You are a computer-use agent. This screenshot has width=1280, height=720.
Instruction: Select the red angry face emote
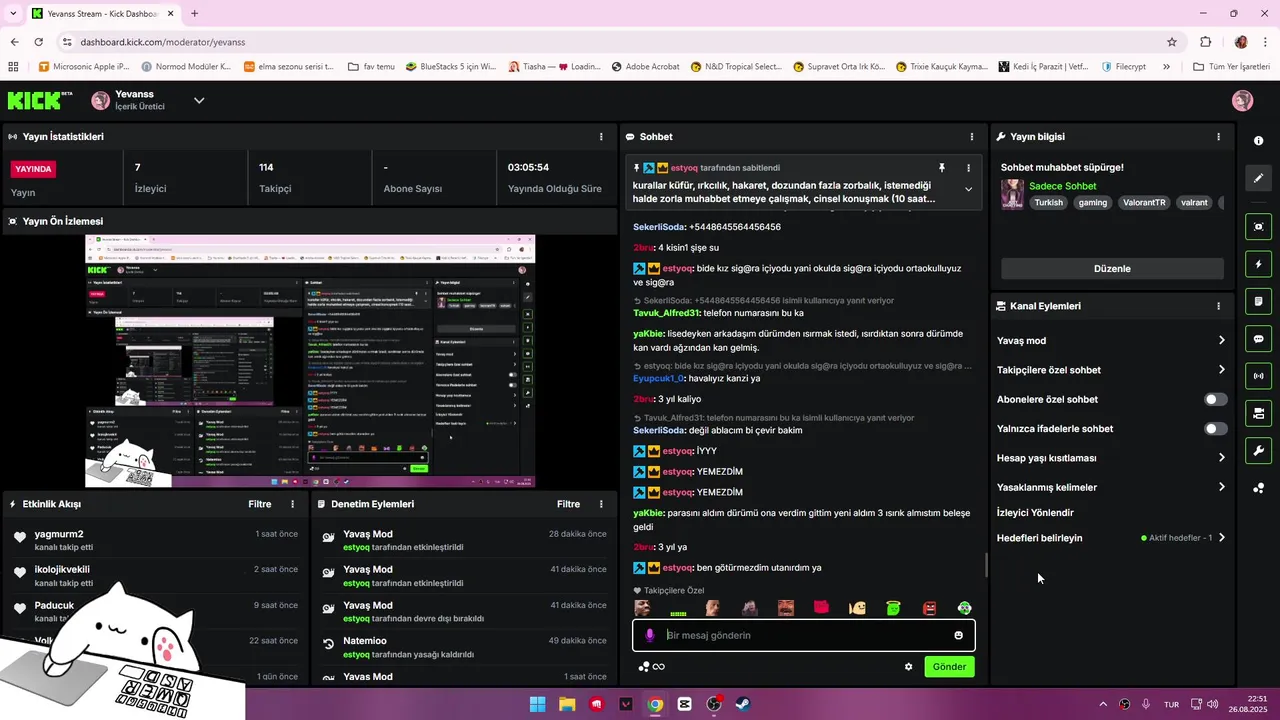[x=929, y=608]
